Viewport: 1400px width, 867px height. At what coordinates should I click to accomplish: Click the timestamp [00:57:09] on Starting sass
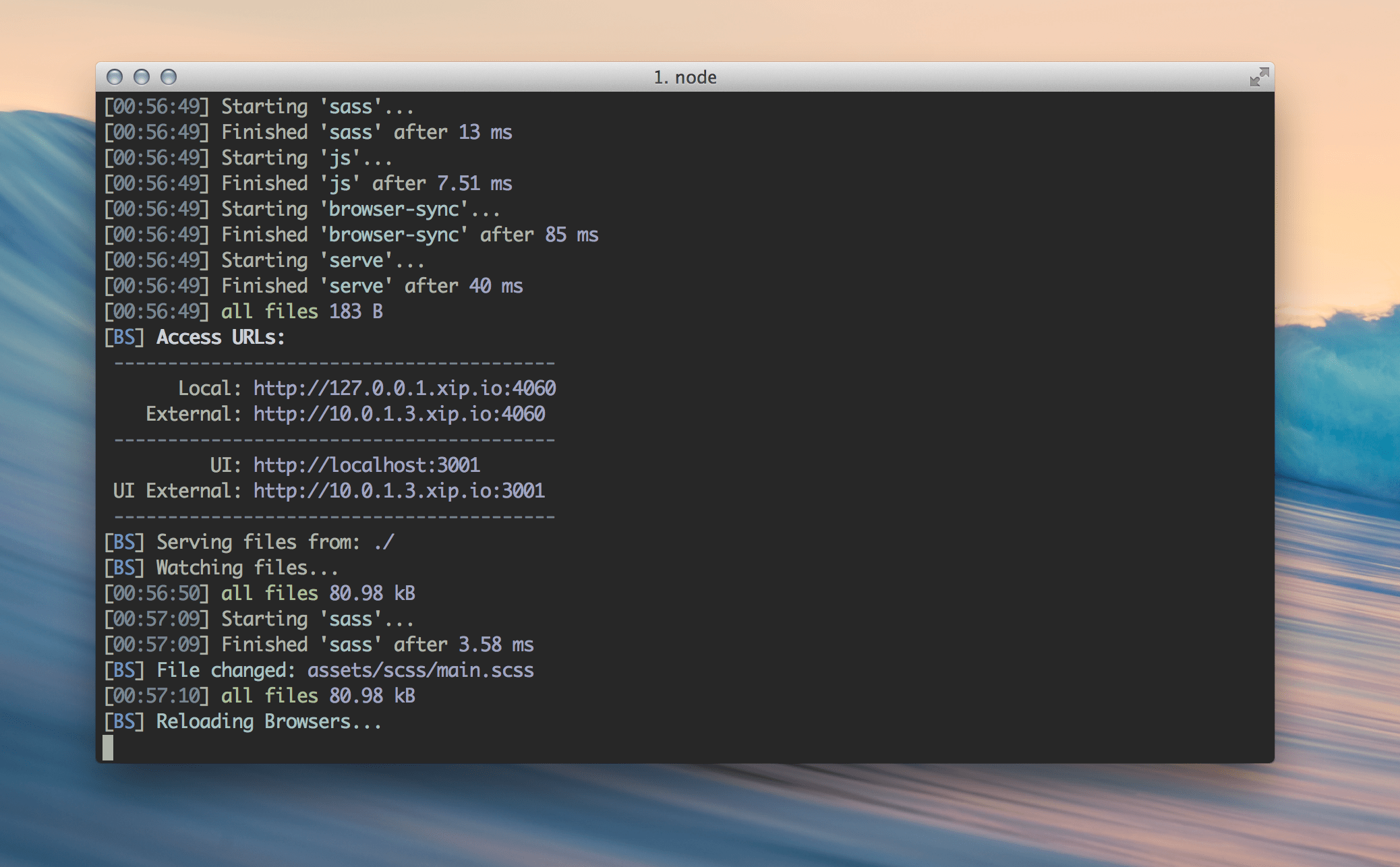156,618
